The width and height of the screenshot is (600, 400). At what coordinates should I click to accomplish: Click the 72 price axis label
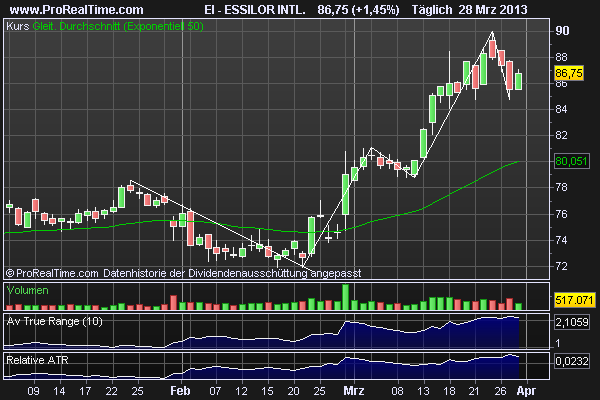coord(561,266)
